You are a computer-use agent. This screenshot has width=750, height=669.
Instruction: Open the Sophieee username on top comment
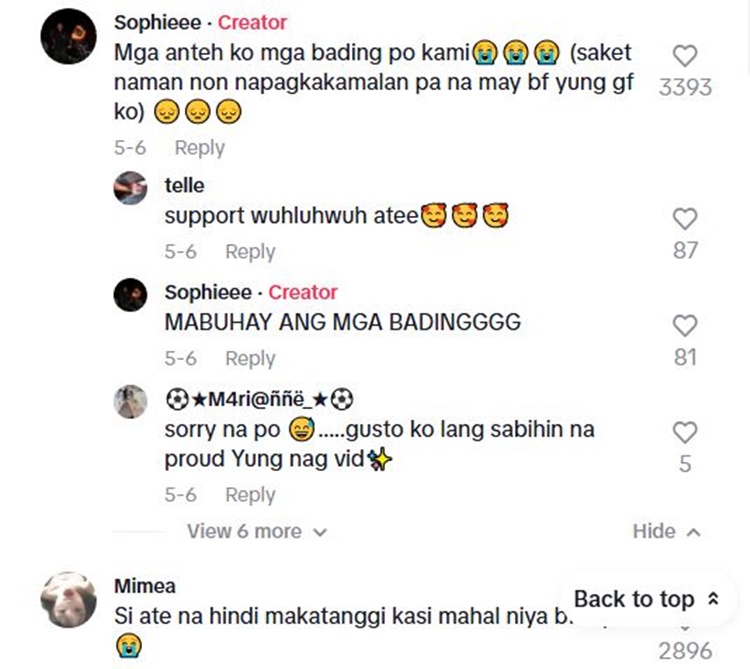tap(157, 22)
